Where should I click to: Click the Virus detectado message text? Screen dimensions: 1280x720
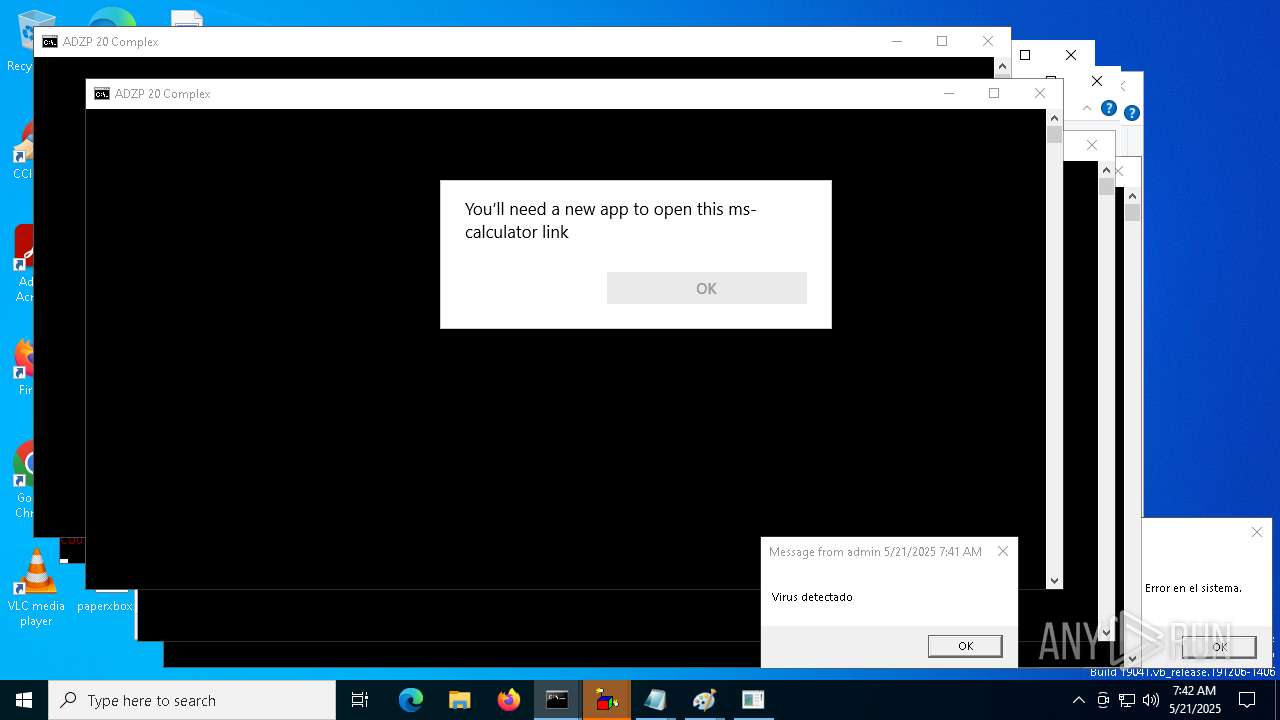point(812,597)
